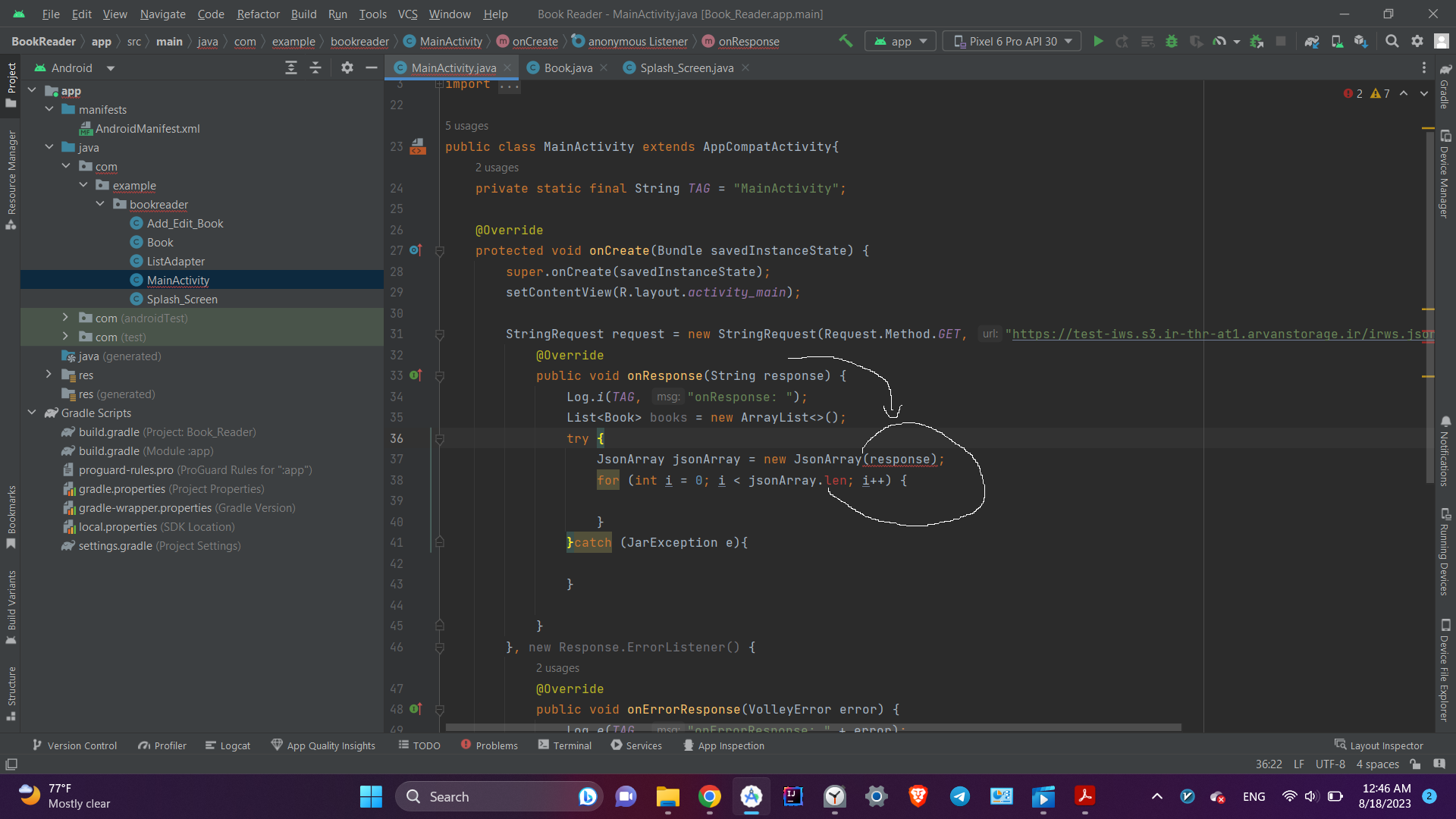
Task: Open the Android project view dropdown
Action: point(74,67)
